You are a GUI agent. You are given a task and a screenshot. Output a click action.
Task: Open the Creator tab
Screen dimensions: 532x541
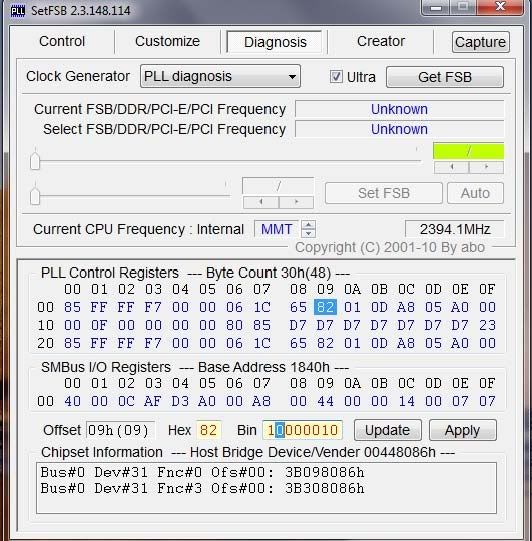click(x=381, y=41)
